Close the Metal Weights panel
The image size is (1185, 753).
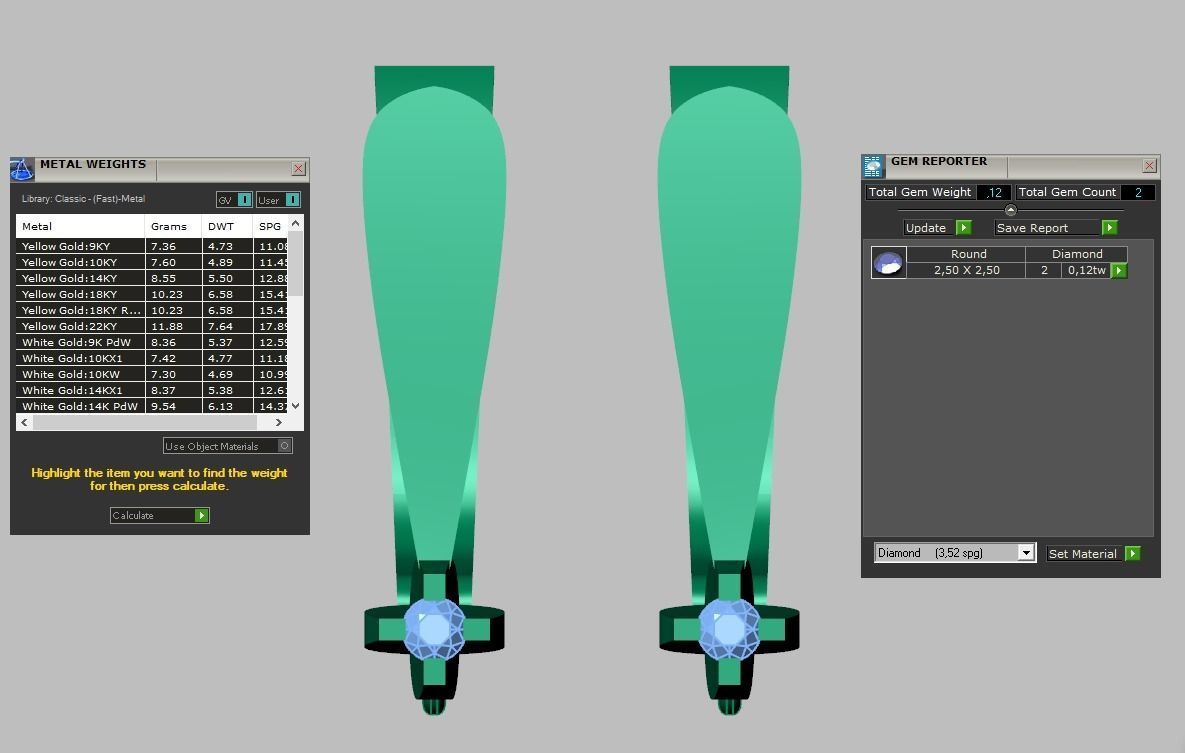(x=299, y=169)
